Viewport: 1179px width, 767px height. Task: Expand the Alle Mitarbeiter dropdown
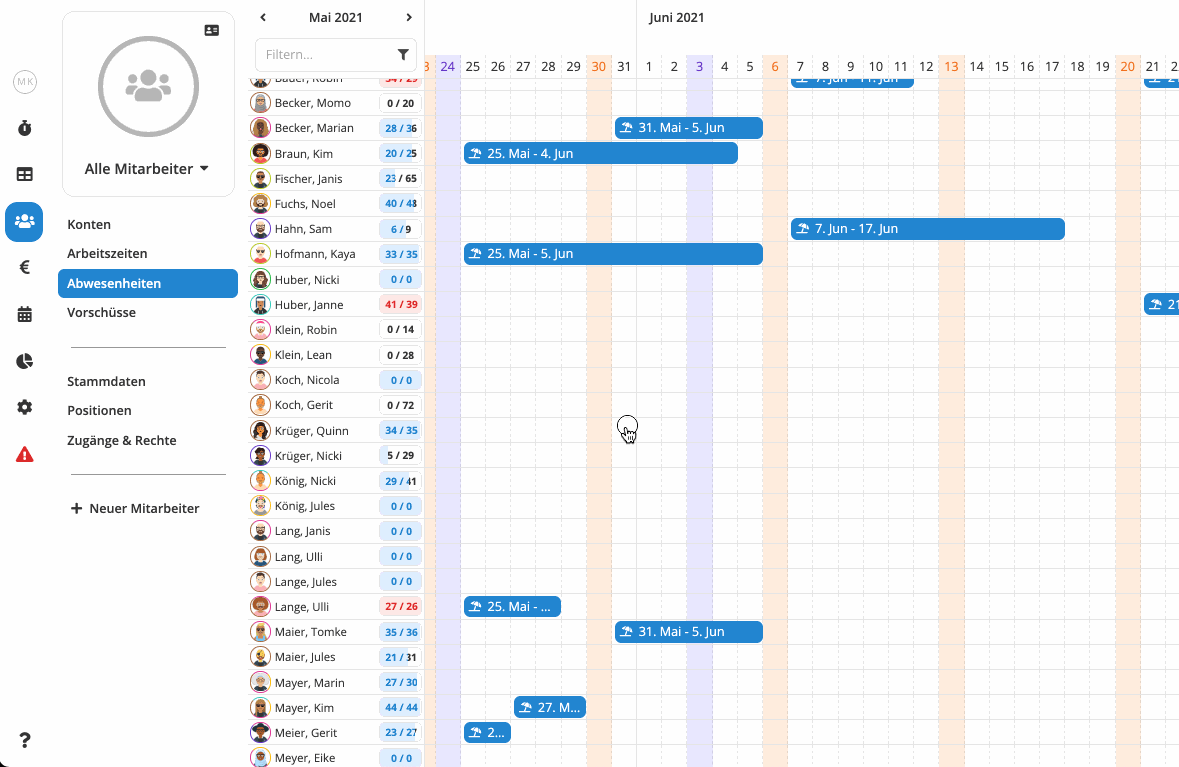coord(147,169)
